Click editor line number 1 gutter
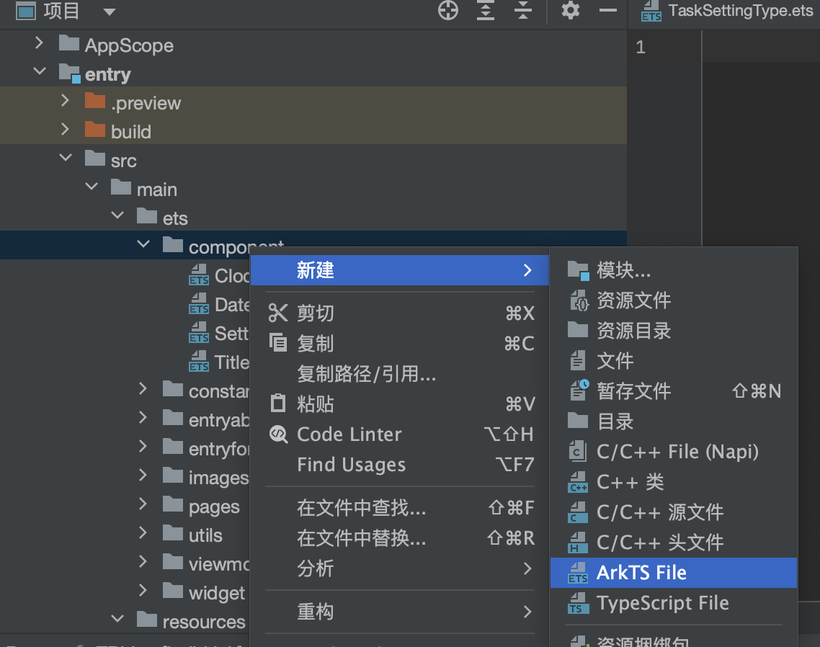Viewport: 820px width, 647px height. [641, 47]
